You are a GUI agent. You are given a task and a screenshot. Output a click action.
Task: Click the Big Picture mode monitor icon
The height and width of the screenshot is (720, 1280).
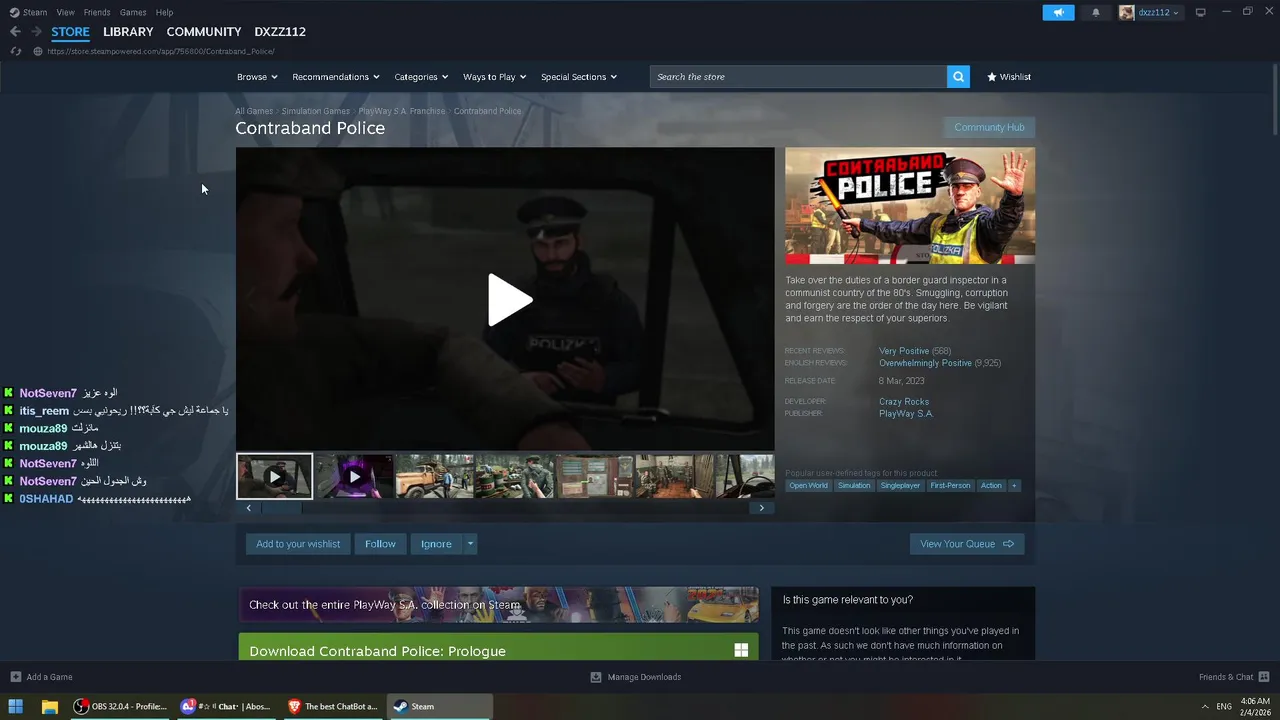click(1201, 12)
